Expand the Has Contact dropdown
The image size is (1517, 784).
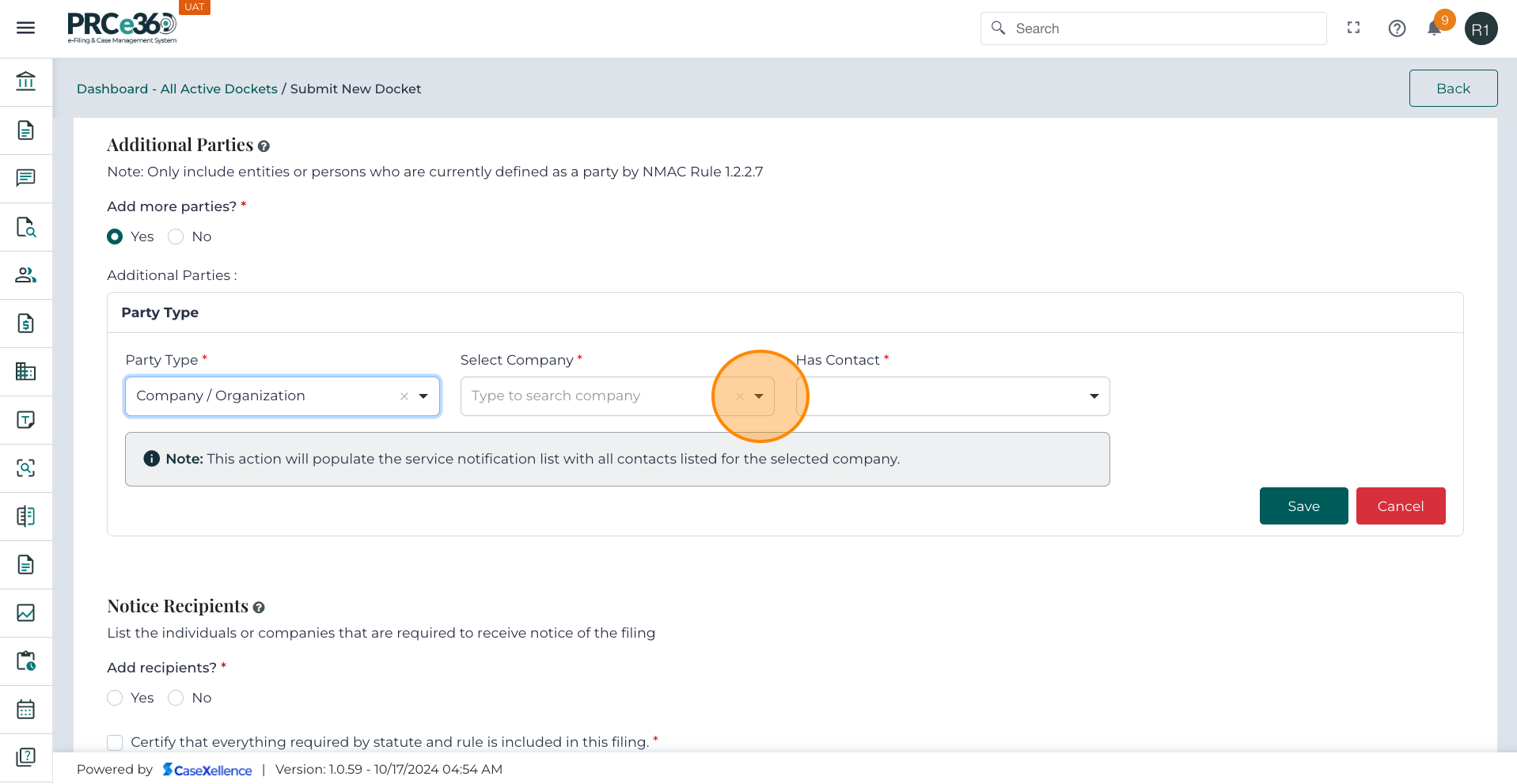[1094, 396]
